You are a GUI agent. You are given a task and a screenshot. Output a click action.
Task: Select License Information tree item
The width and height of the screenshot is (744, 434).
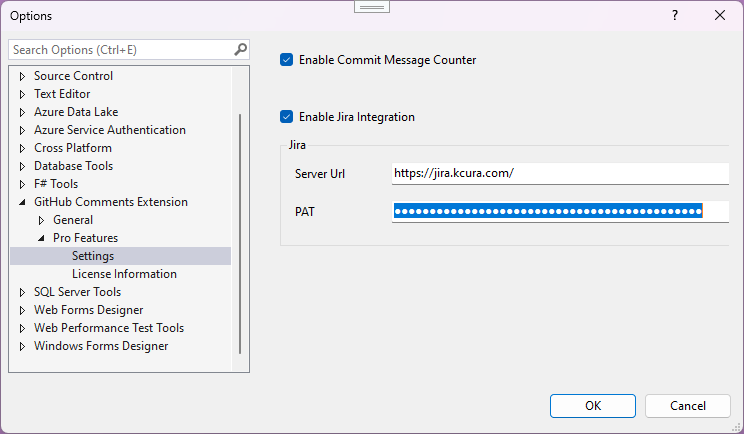pyautogui.click(x=124, y=274)
